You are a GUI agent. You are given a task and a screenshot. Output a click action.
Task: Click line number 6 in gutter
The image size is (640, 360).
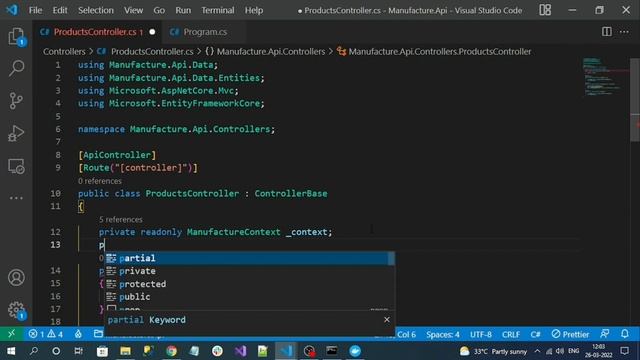pos(58,129)
